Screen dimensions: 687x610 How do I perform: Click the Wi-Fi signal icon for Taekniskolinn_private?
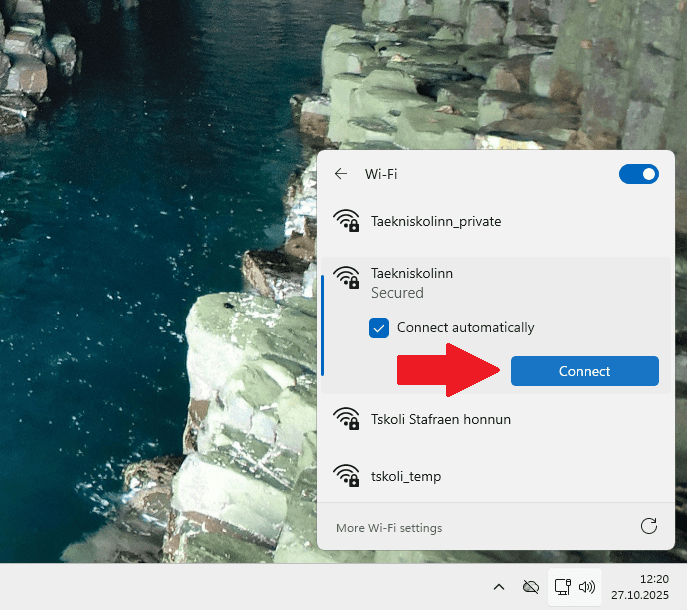tap(347, 221)
